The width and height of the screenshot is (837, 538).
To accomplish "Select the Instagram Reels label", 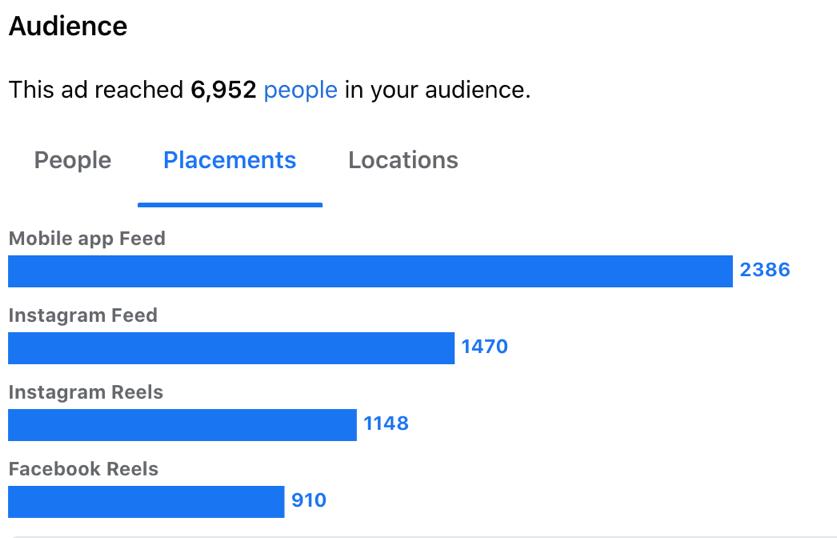I will [x=86, y=392].
